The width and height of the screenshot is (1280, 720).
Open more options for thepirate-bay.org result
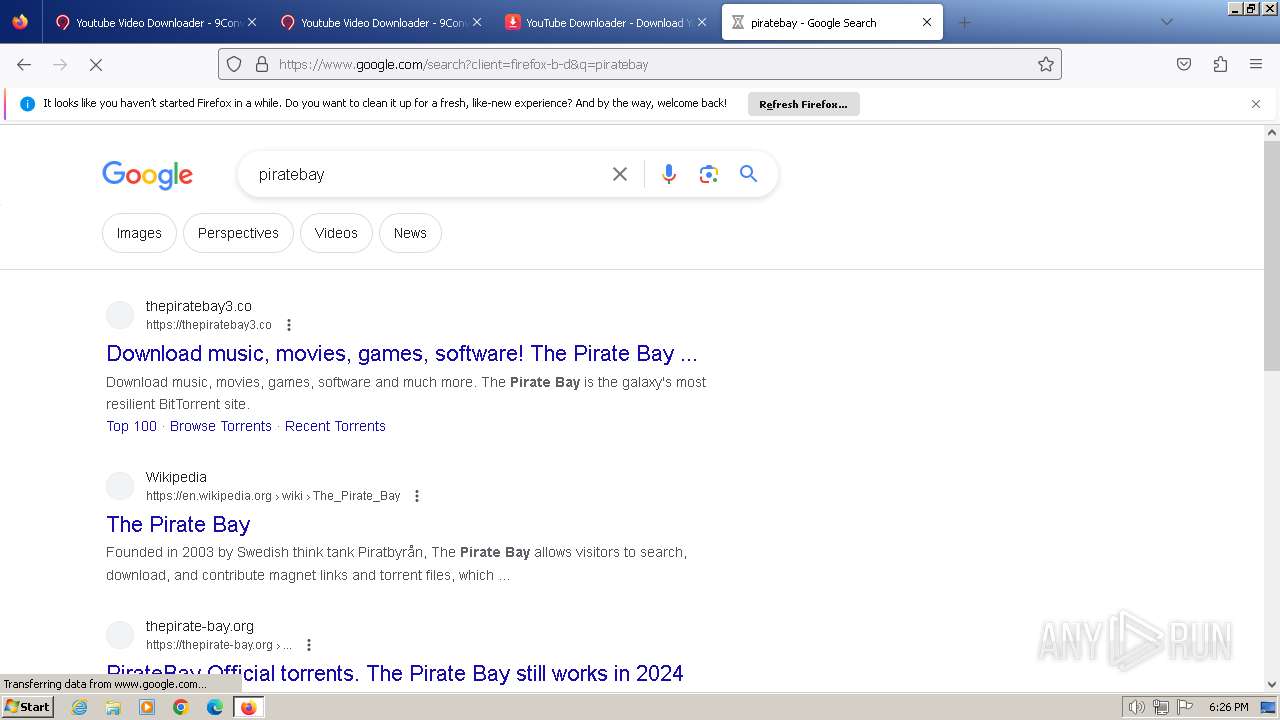(x=309, y=645)
